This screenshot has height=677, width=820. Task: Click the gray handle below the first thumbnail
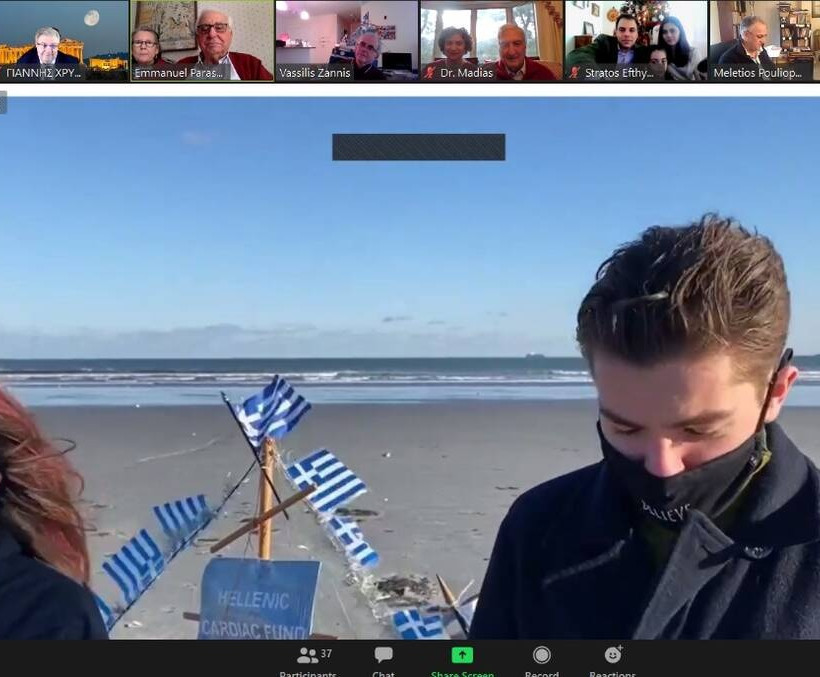3,102
